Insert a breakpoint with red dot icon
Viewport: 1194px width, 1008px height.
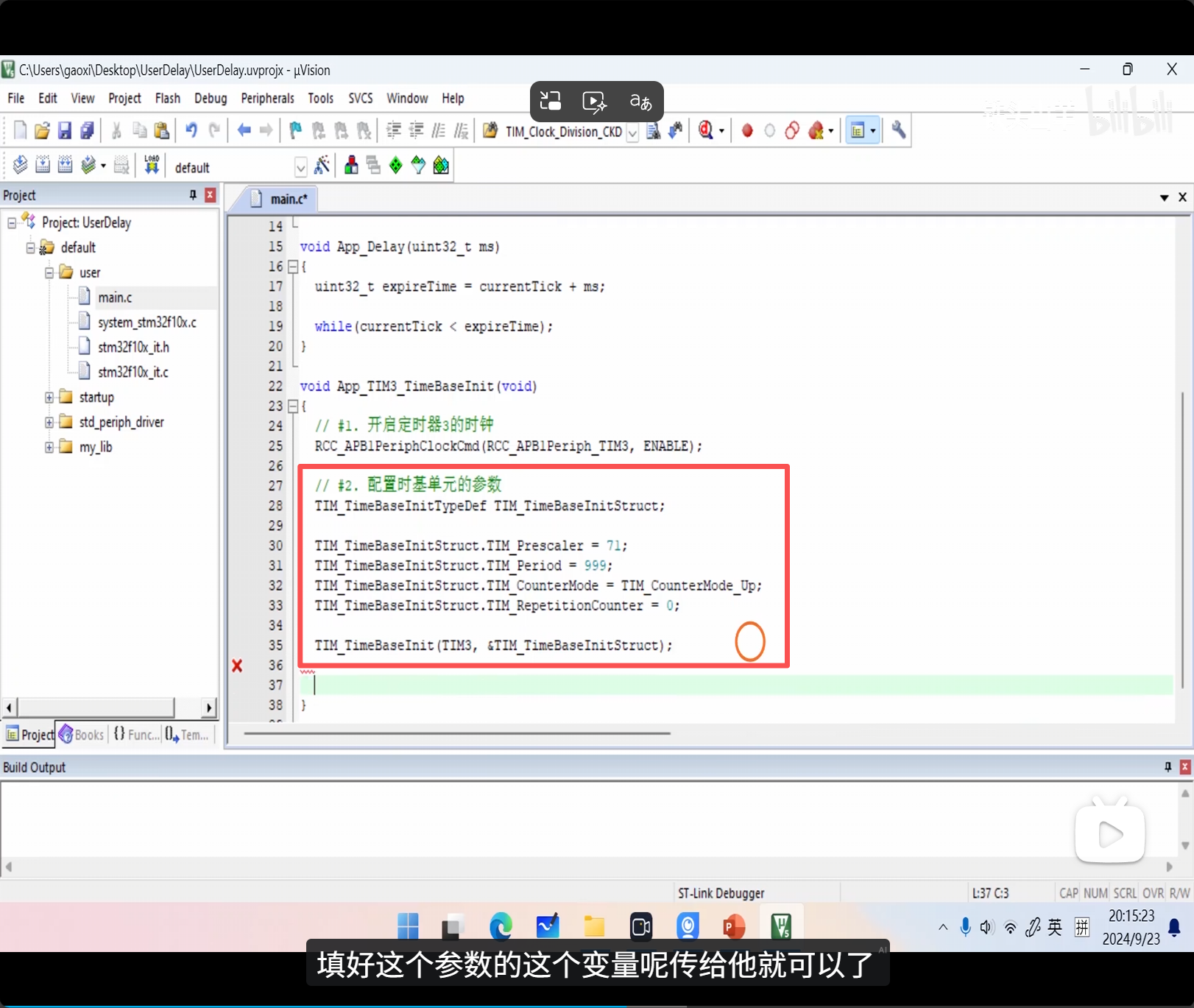click(x=747, y=130)
